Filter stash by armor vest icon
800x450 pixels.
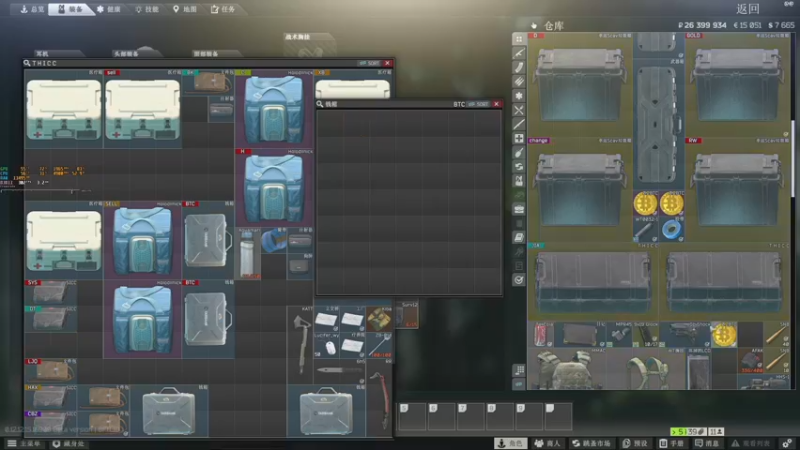coord(519,181)
